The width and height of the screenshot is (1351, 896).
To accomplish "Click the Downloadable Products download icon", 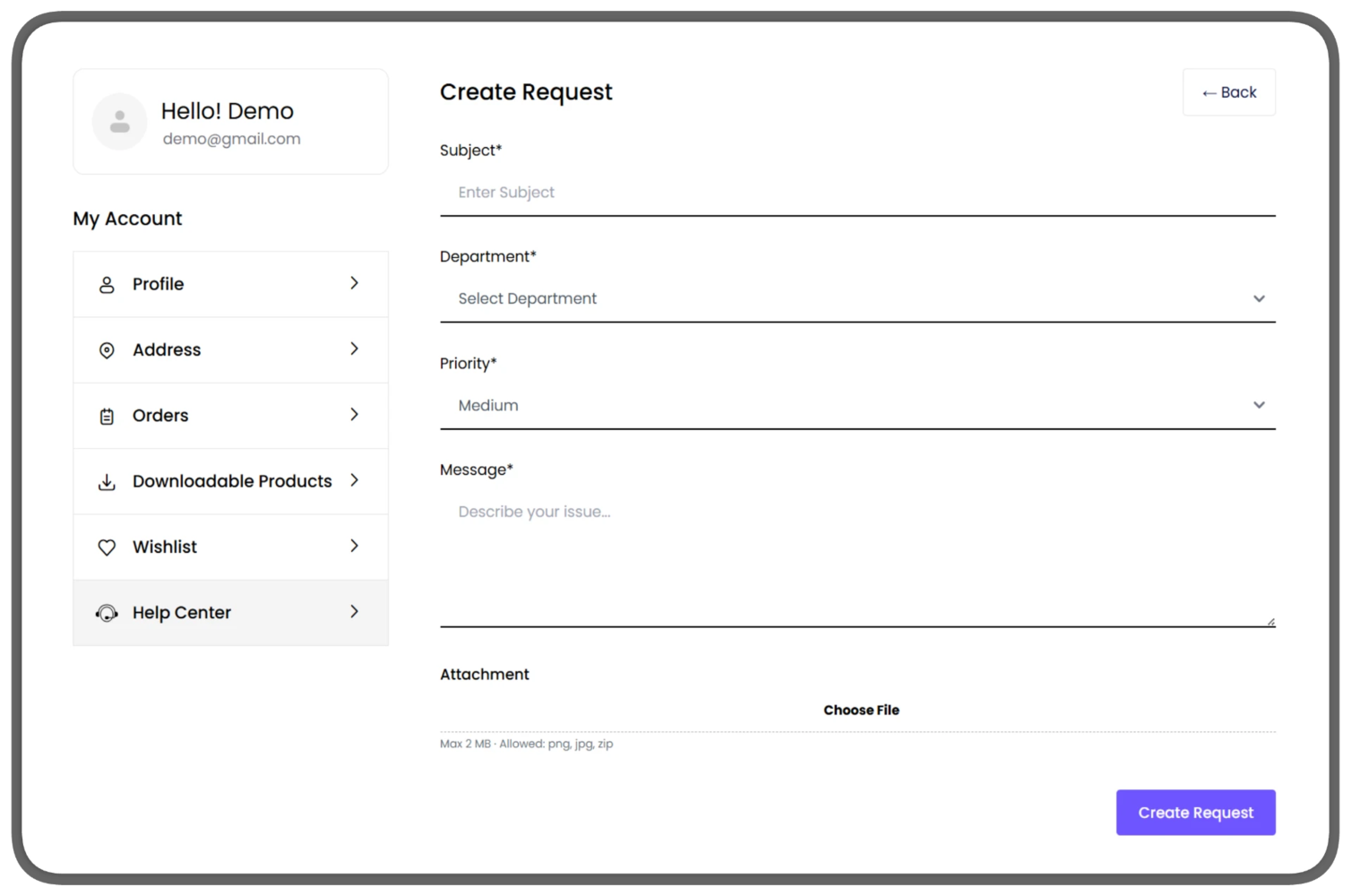I will [x=107, y=481].
